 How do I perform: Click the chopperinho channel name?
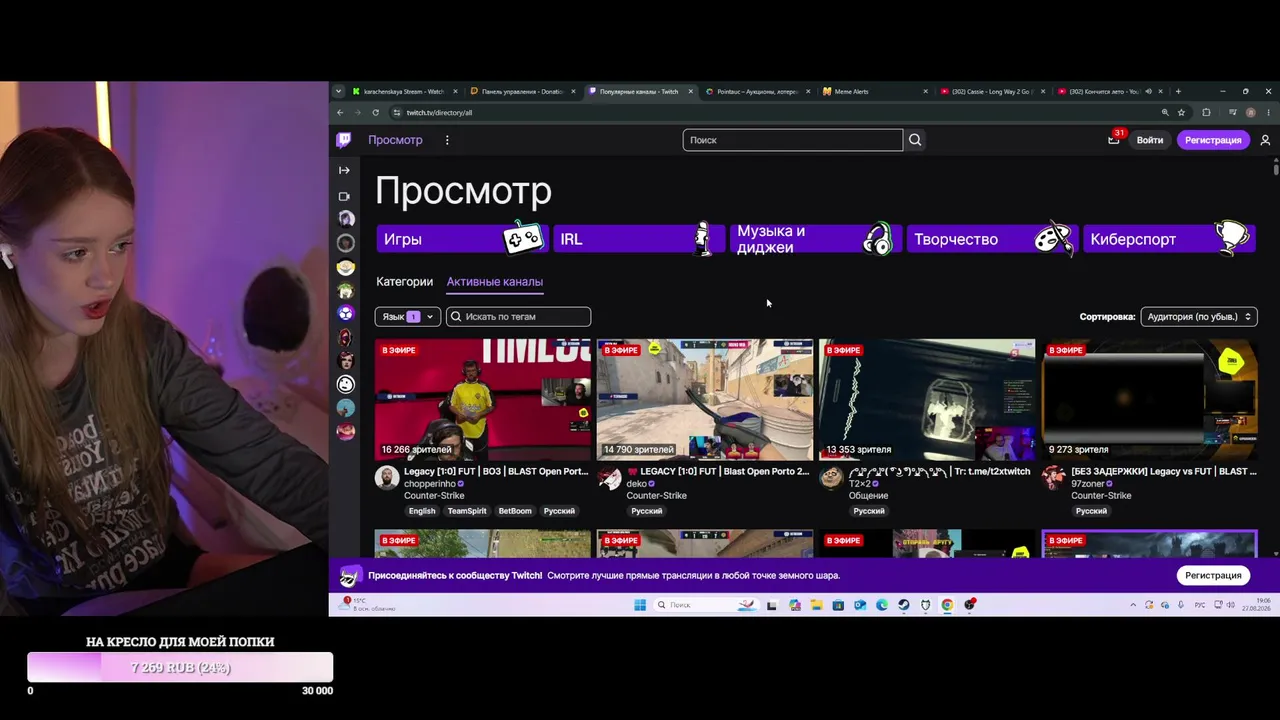(430, 484)
